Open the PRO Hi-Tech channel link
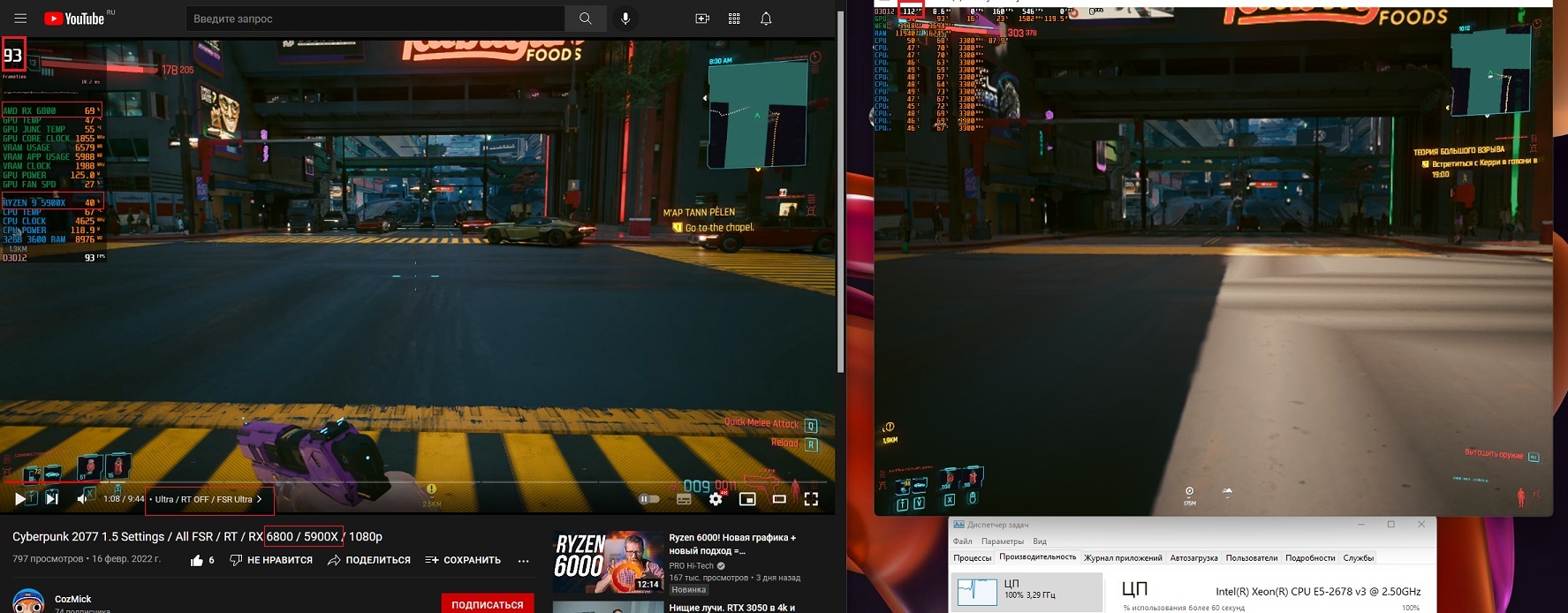 click(692, 565)
